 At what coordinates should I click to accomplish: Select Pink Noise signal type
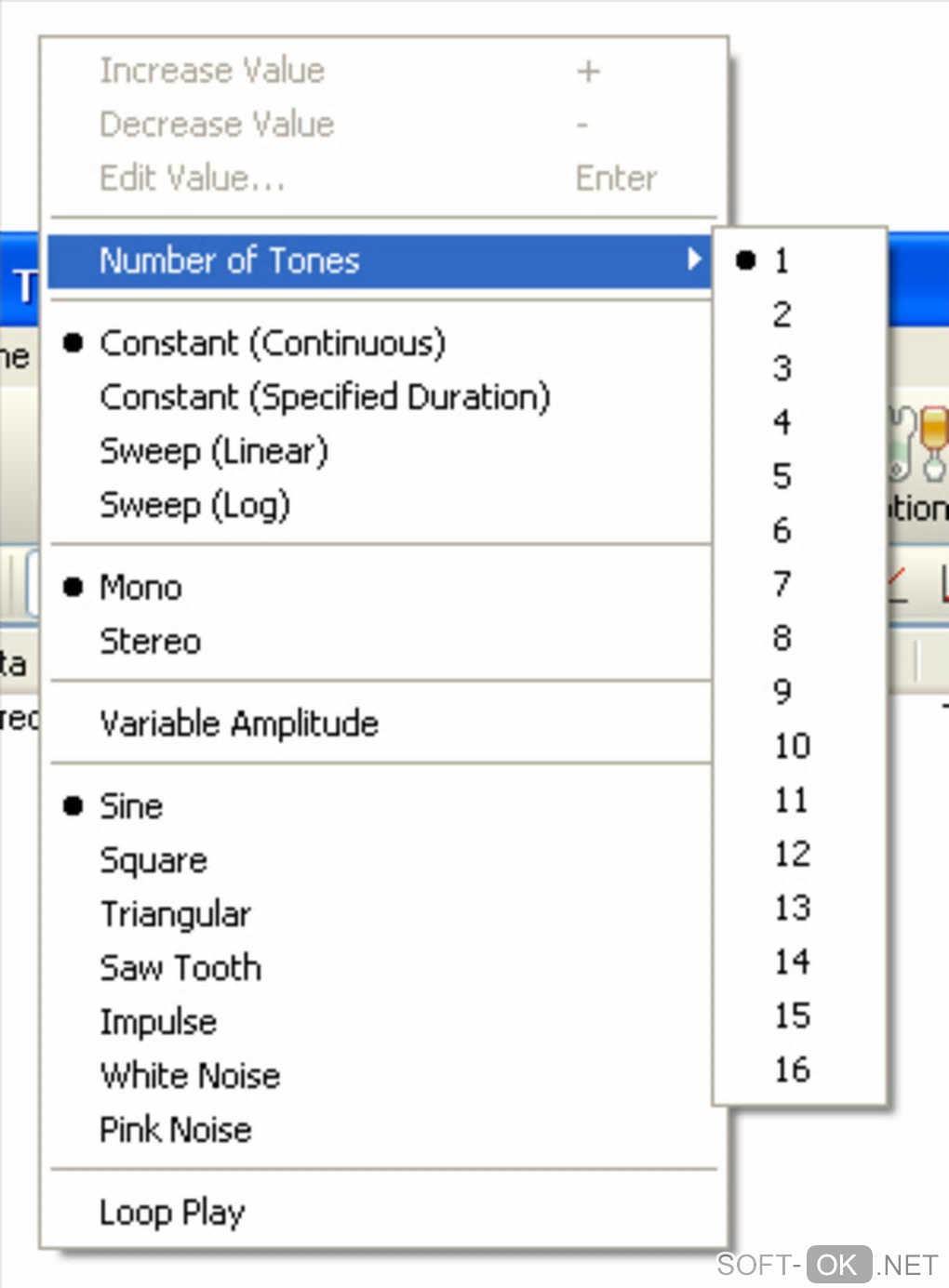(176, 1130)
